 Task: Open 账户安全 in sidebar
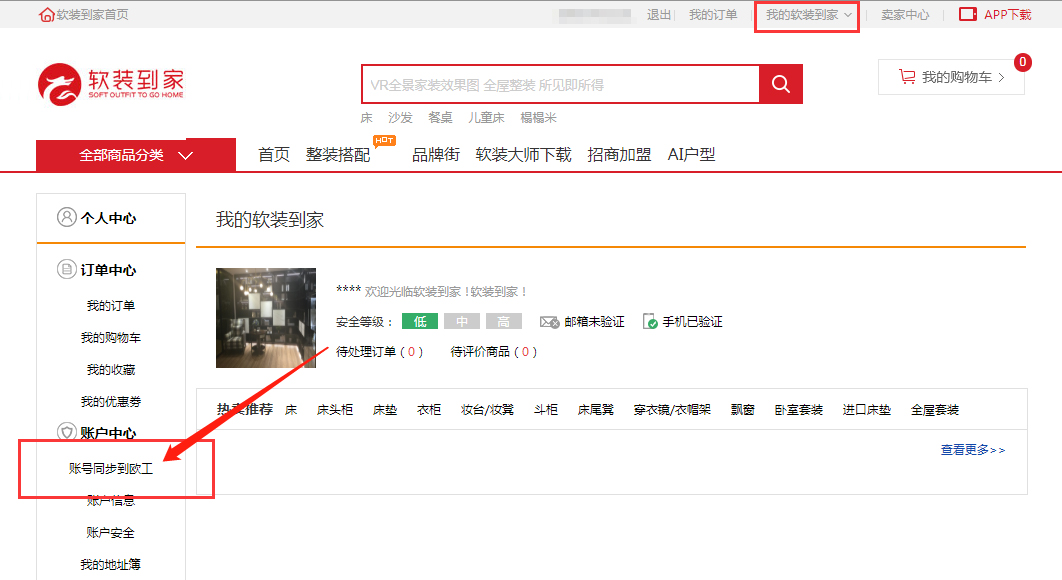tap(110, 533)
